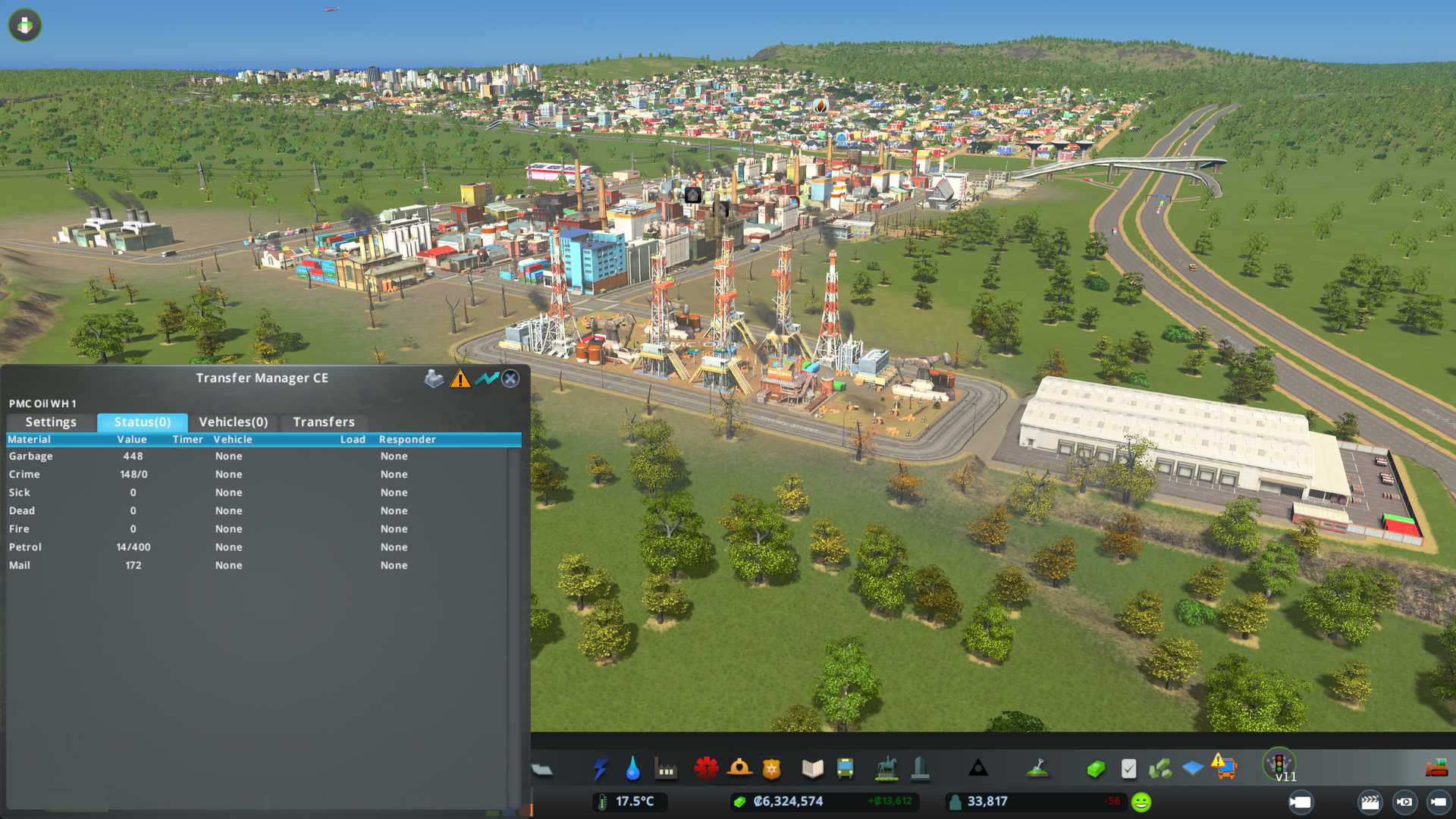The height and width of the screenshot is (819, 1456).
Task: Open the Healthcare build menu
Action: point(706,769)
